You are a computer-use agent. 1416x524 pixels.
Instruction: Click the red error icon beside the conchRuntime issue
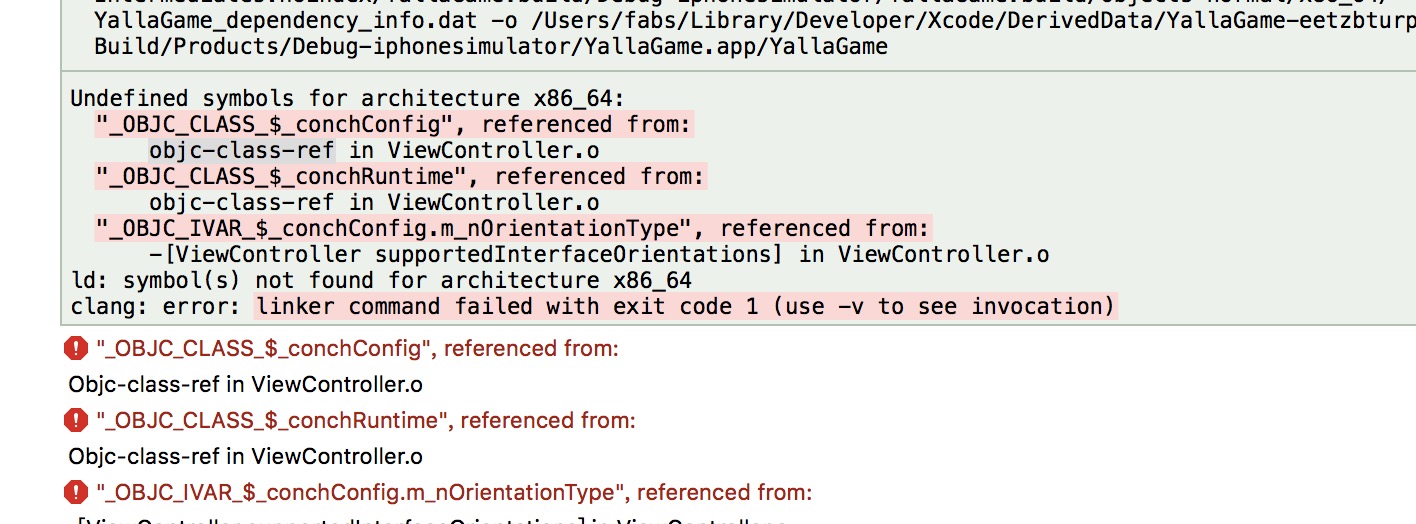click(x=76, y=420)
